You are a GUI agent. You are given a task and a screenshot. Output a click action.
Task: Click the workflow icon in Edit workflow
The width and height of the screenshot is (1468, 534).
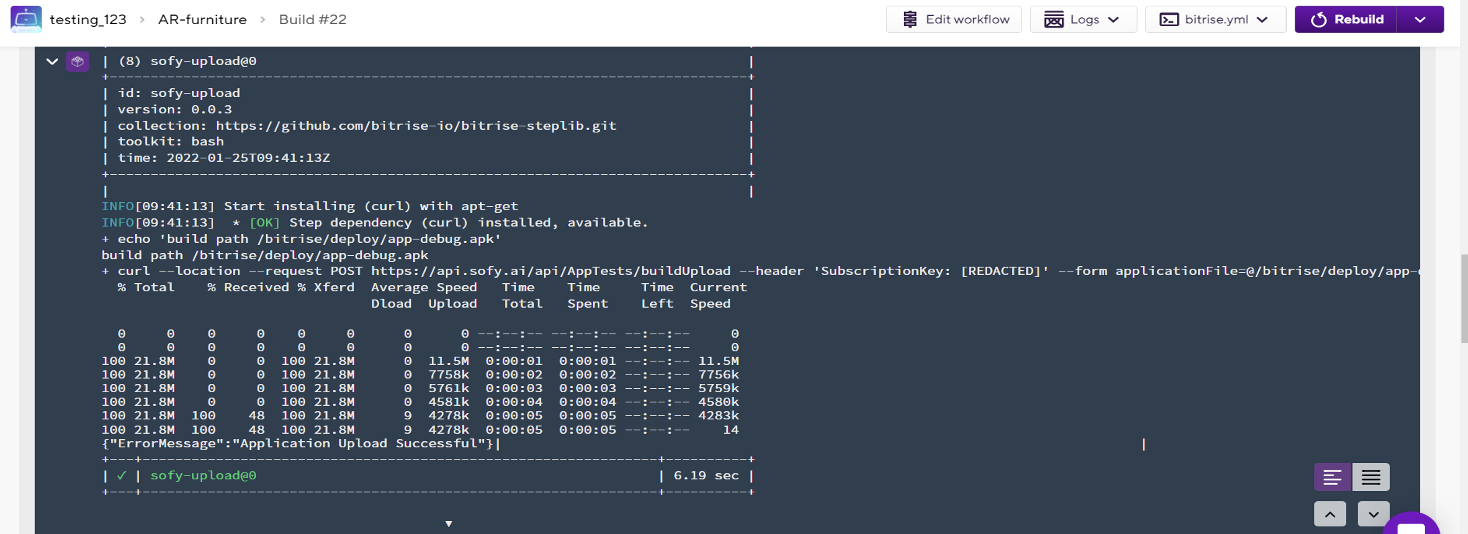coord(909,19)
